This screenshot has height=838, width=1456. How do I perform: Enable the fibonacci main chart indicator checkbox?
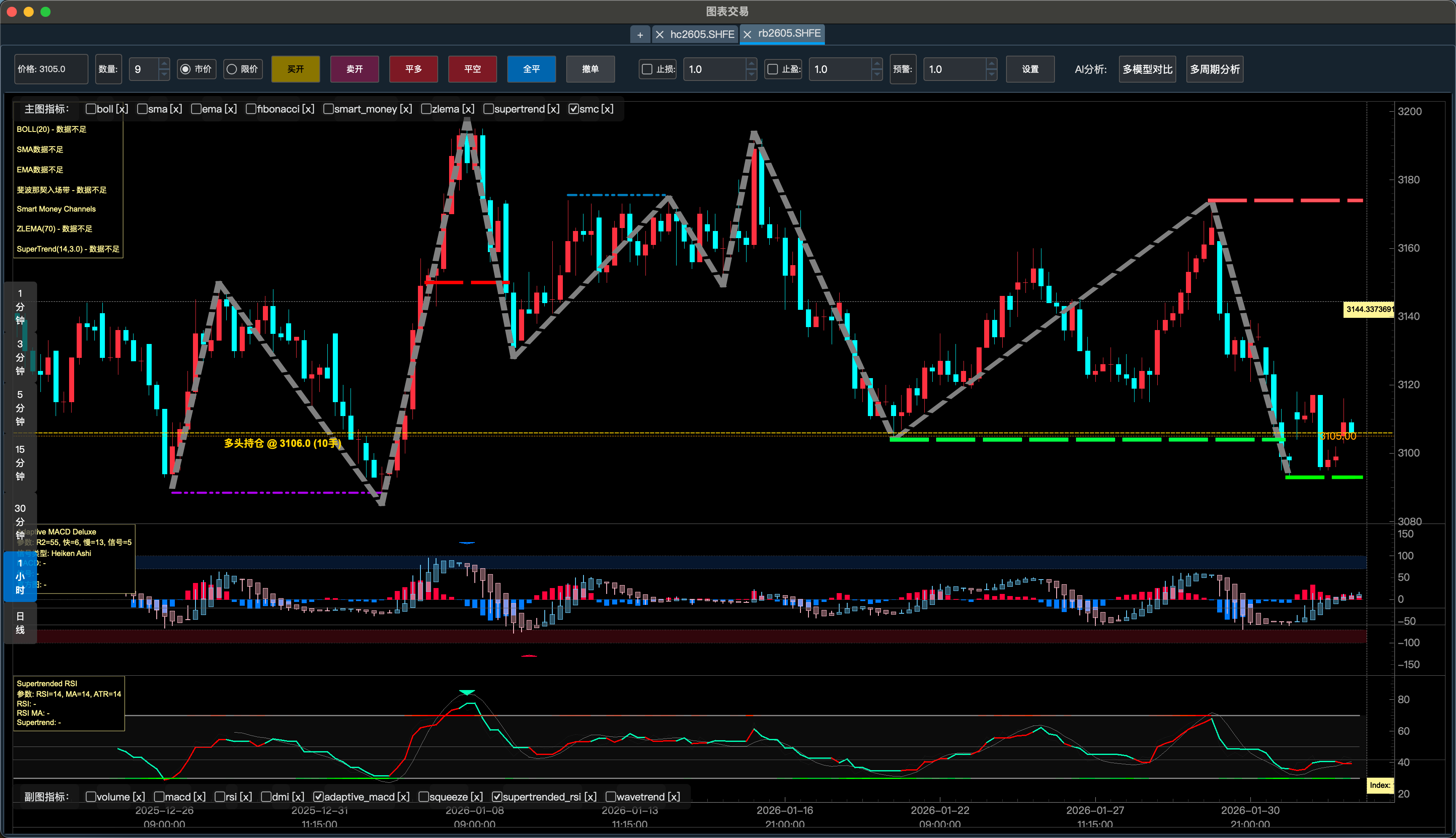coord(251,109)
